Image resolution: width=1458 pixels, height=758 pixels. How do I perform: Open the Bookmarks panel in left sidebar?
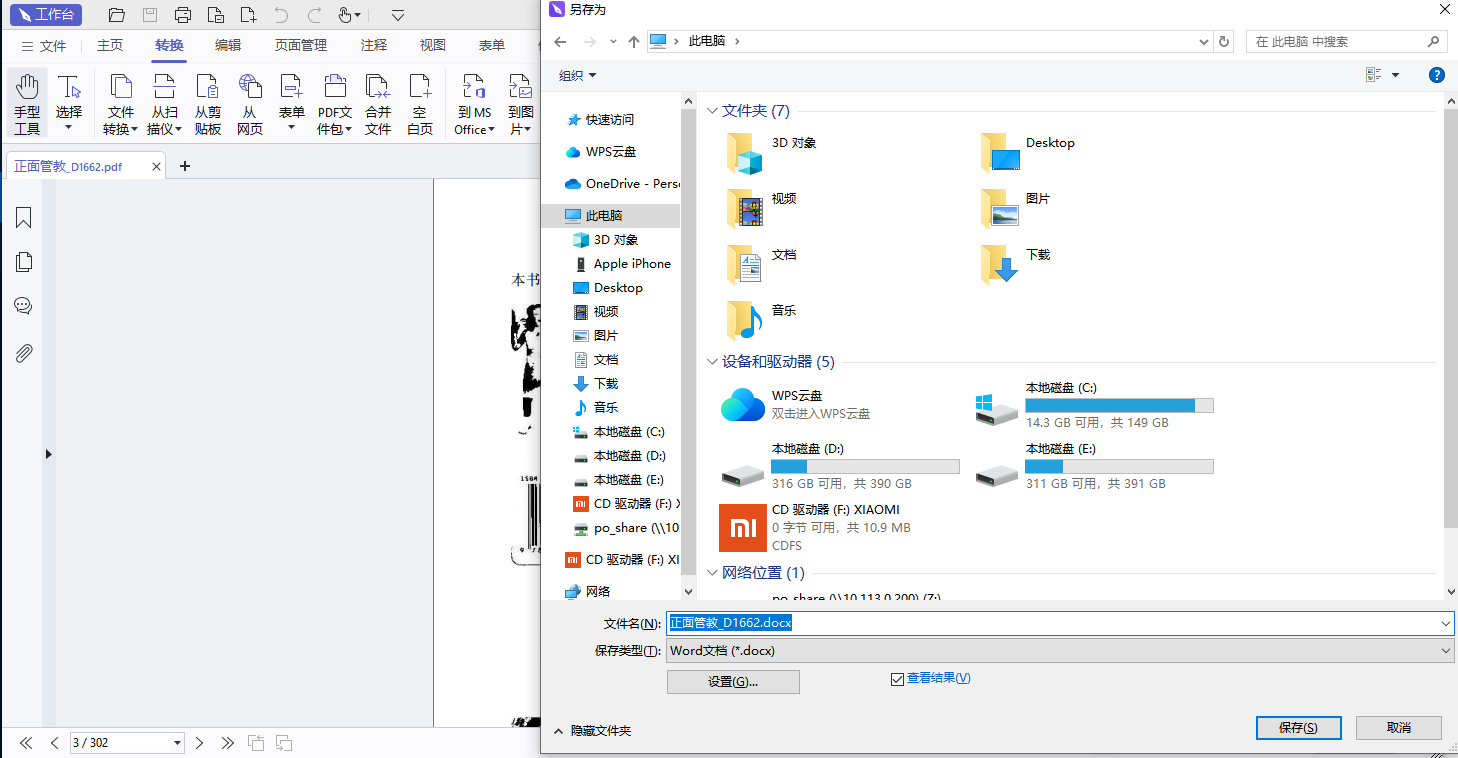click(x=24, y=218)
